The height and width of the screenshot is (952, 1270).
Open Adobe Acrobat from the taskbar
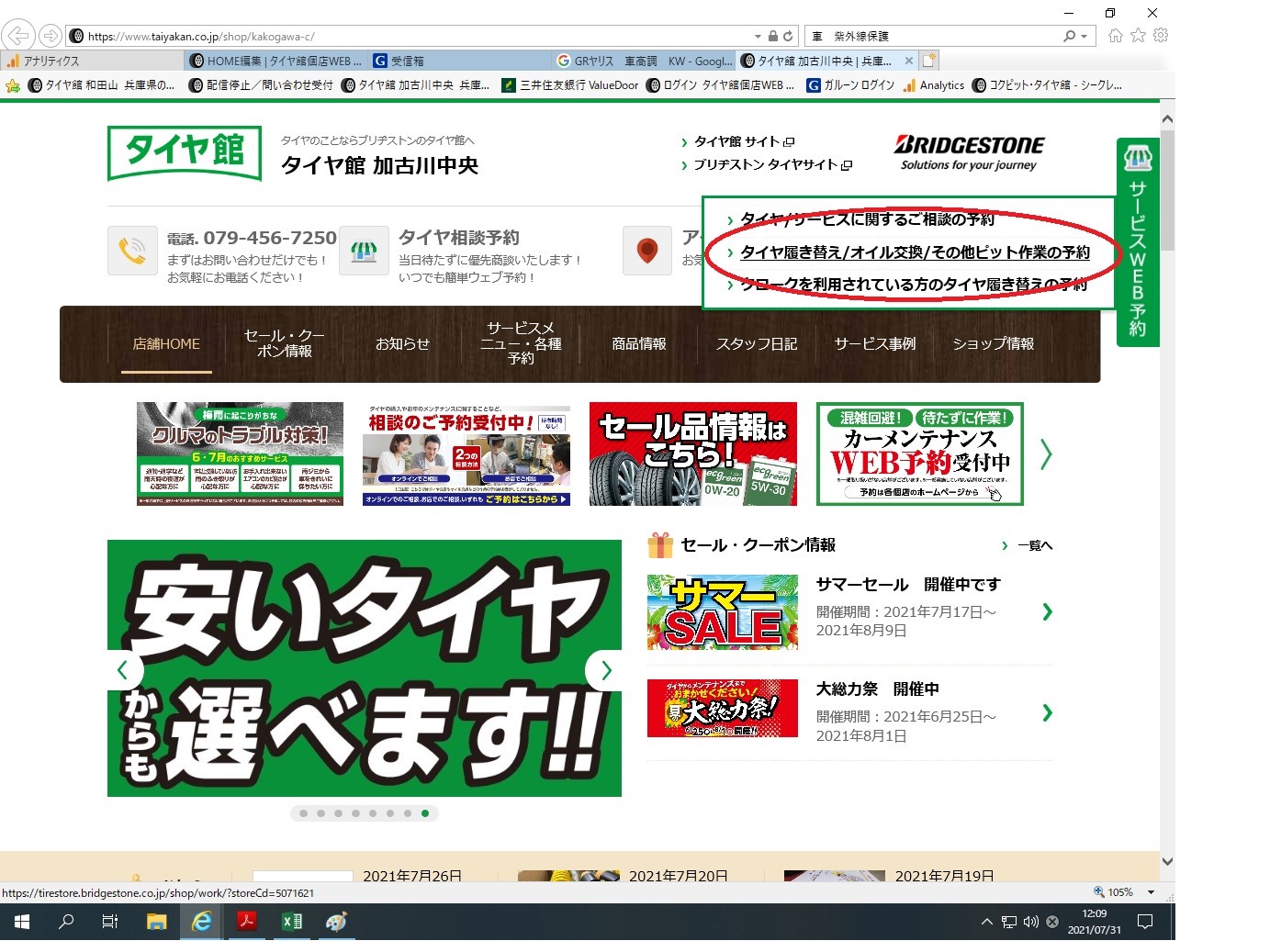point(246,922)
